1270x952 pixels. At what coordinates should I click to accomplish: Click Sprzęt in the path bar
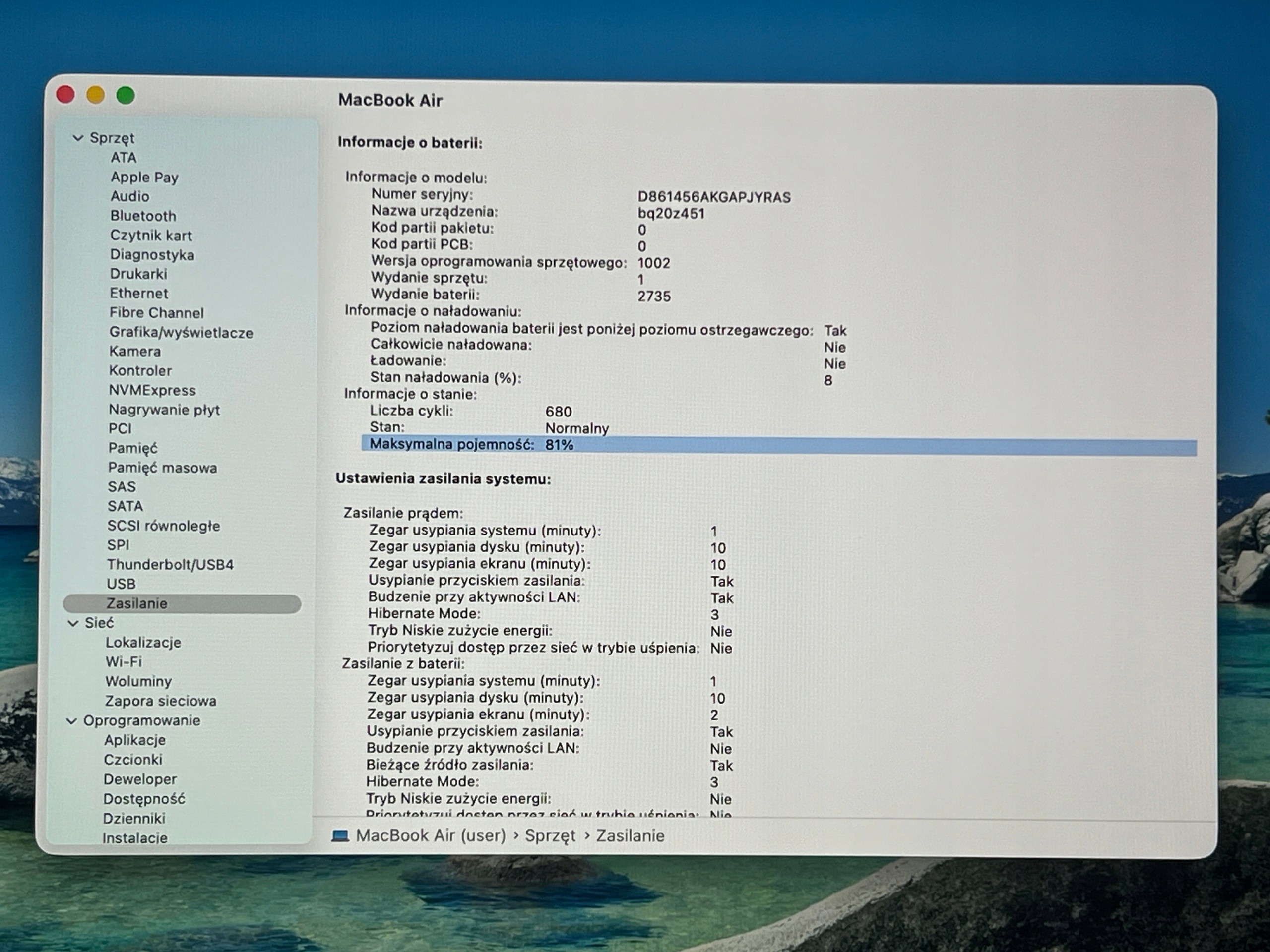tap(550, 836)
